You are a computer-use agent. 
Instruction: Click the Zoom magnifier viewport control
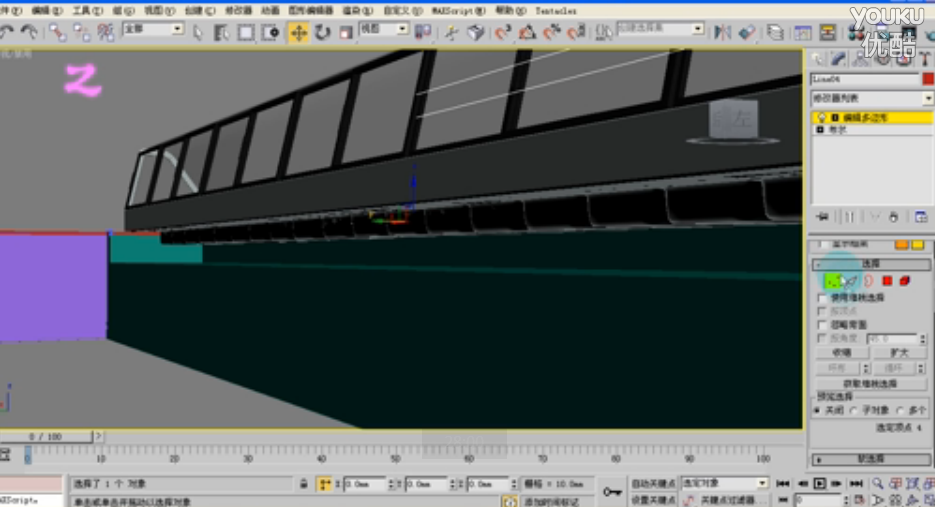pos(878,483)
